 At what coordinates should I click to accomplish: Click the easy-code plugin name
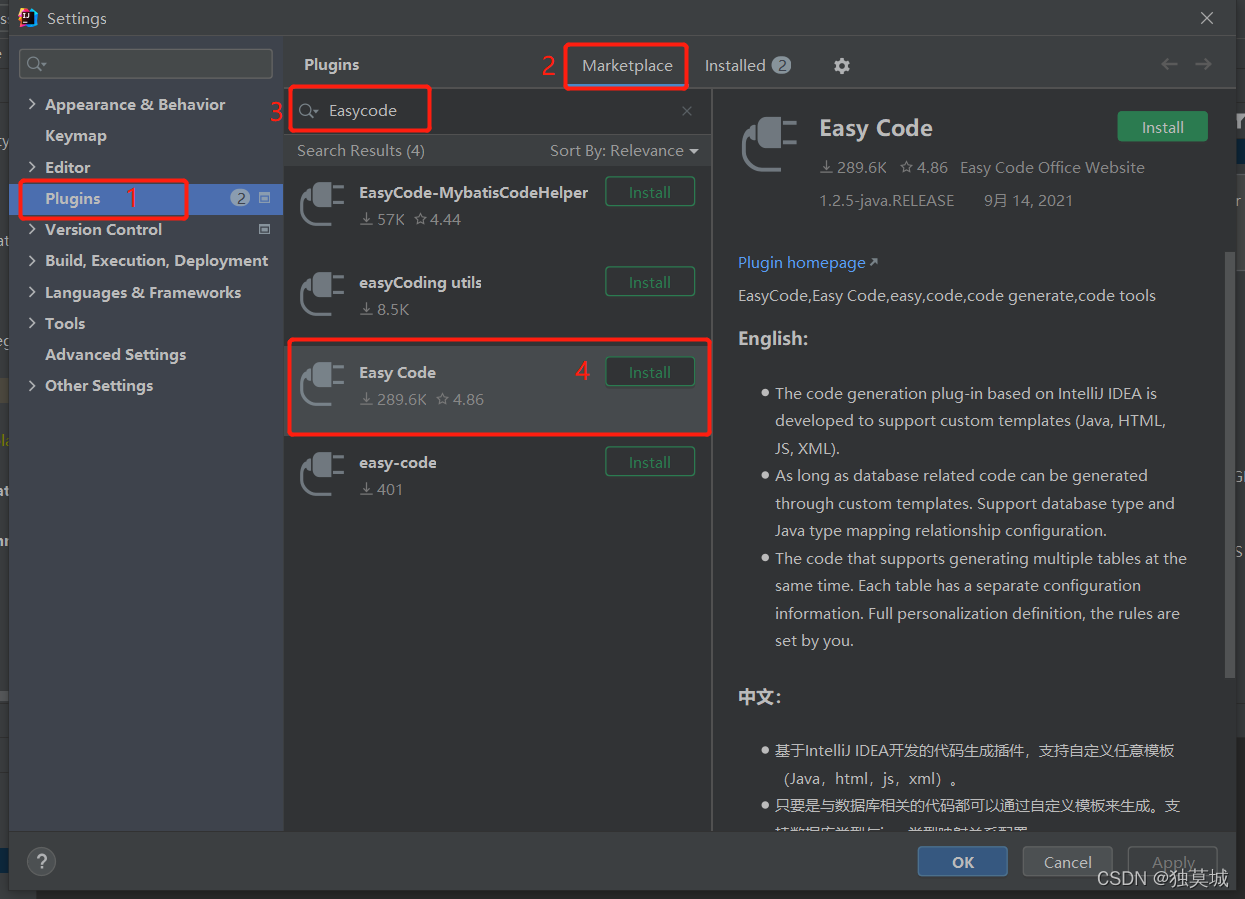(398, 462)
